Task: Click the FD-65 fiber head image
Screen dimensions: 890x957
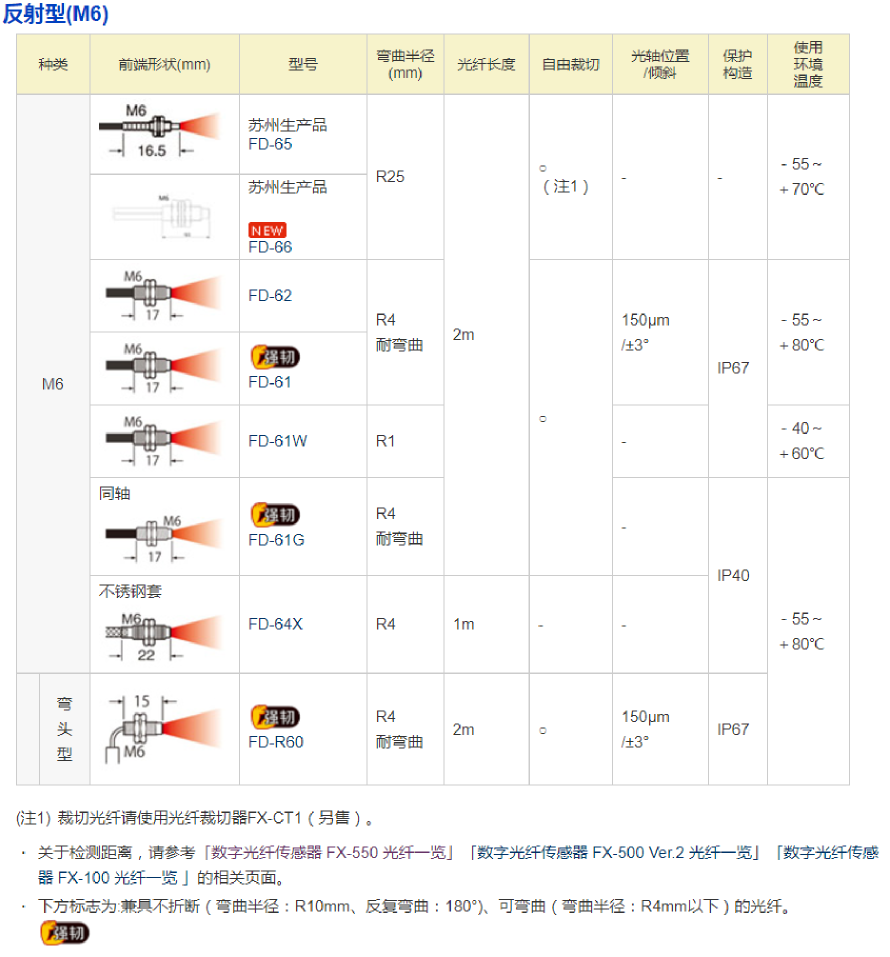Action: pos(164,133)
